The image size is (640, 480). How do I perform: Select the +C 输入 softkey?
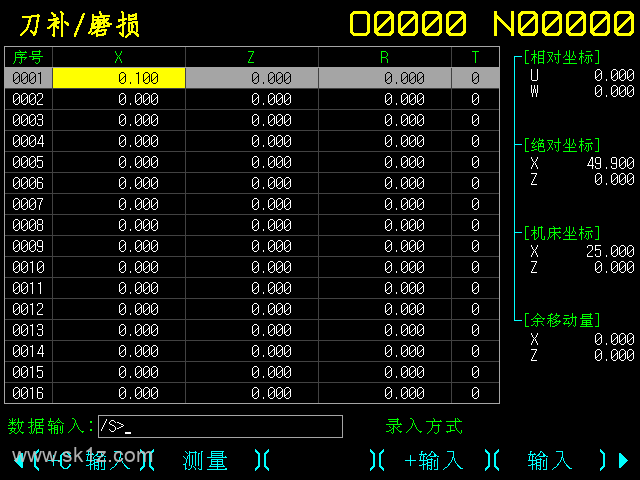[90, 460]
